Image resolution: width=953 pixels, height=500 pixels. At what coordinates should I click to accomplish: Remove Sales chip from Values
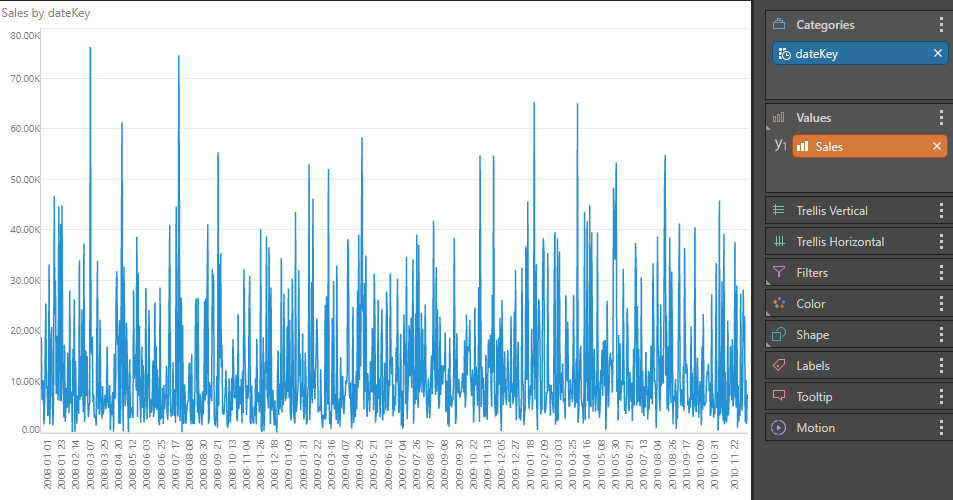click(937, 147)
